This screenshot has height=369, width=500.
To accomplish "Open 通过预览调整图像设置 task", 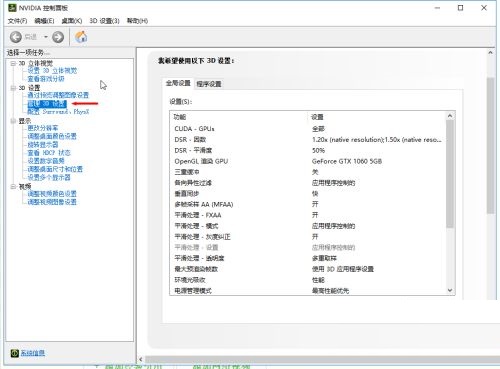I will (x=58, y=95).
